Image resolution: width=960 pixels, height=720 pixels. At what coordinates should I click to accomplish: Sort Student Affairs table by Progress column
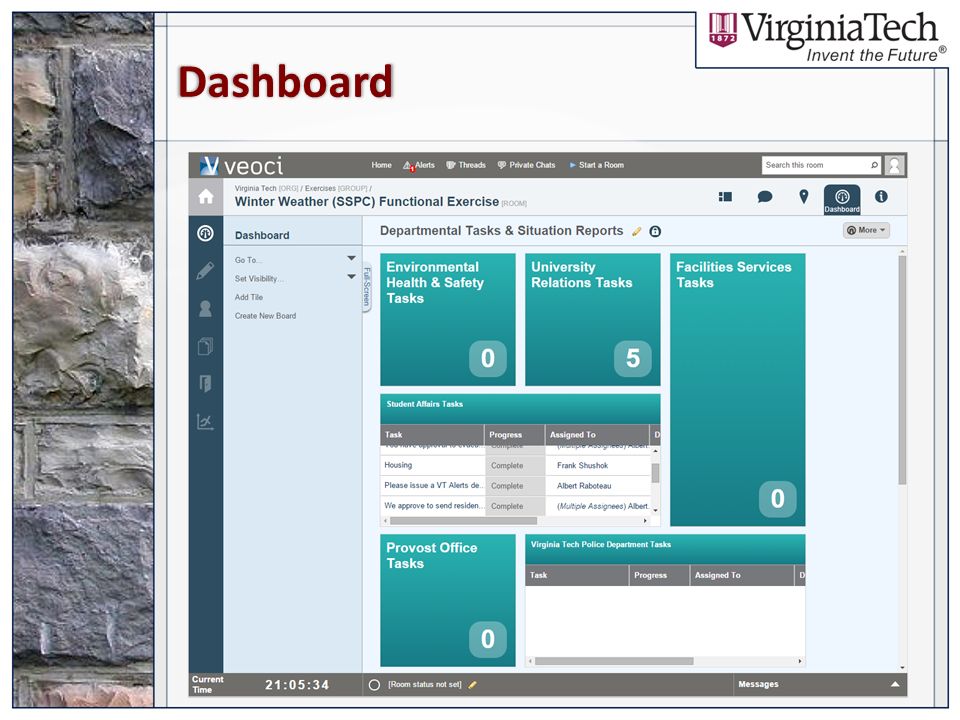[x=514, y=435]
